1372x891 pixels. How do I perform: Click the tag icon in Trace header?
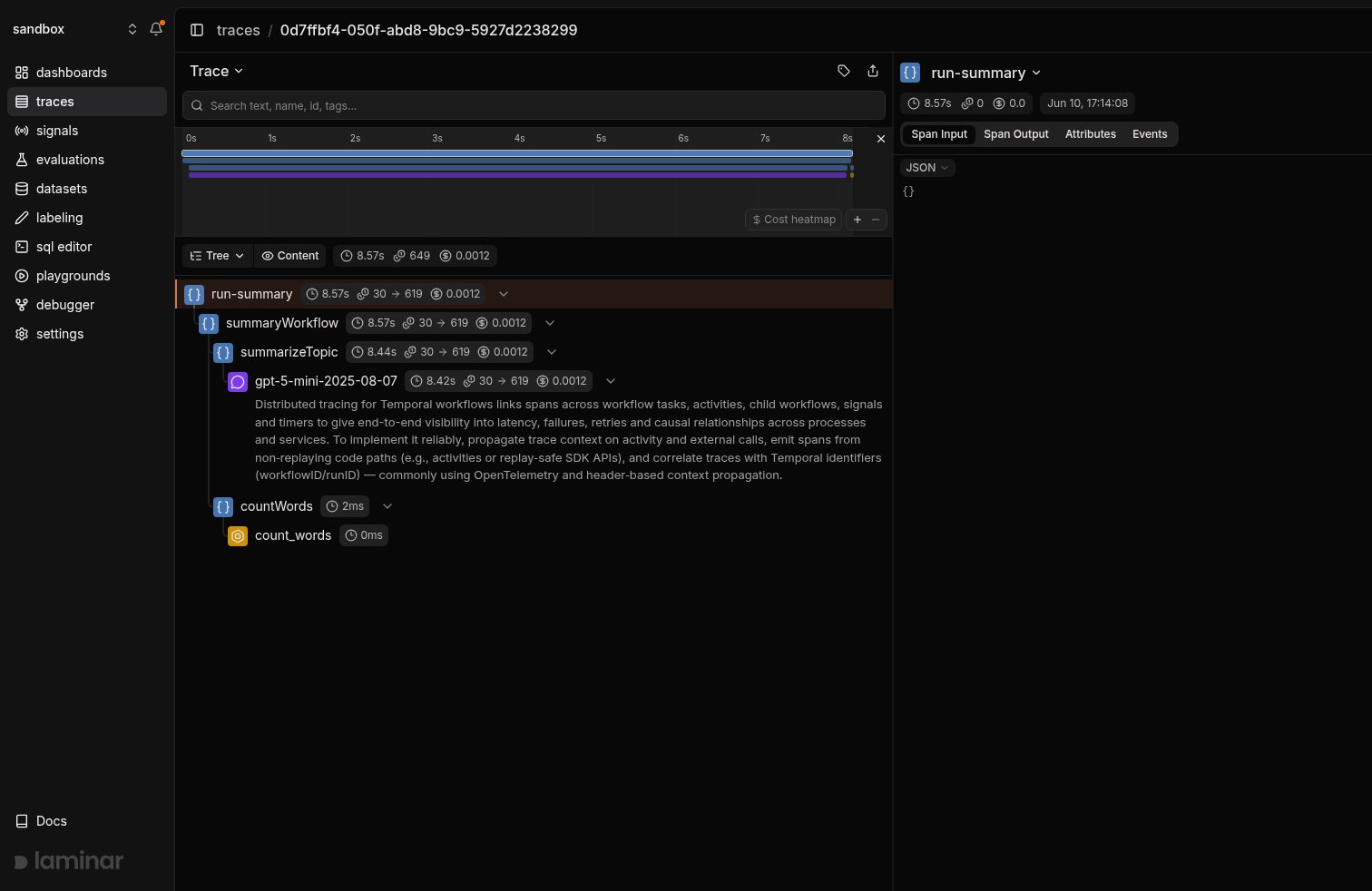[x=844, y=71]
